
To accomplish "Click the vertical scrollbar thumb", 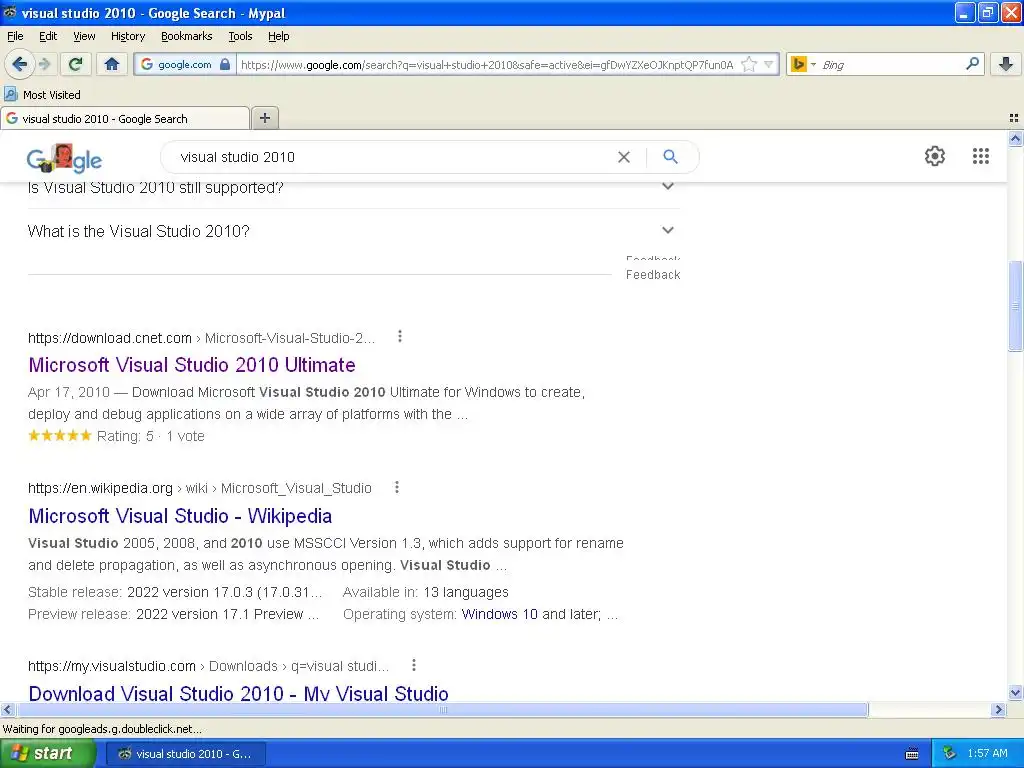I will point(1015,306).
